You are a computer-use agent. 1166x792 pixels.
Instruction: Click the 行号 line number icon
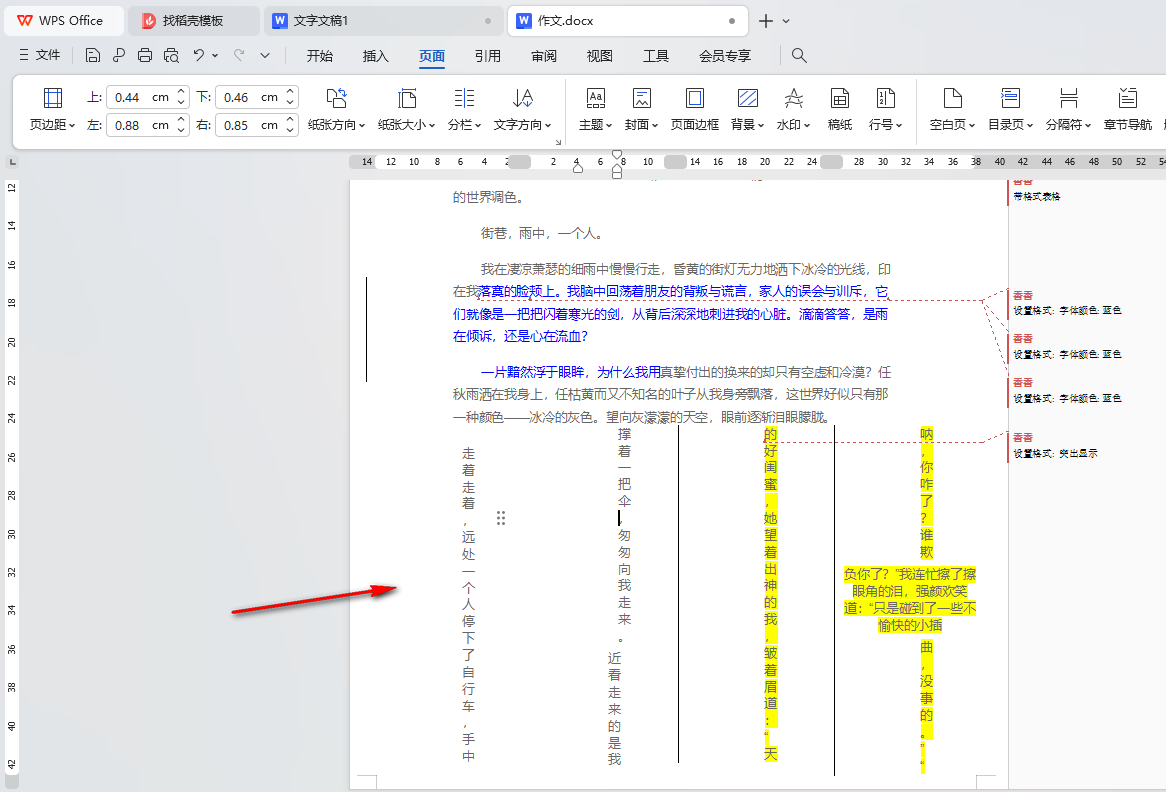pos(886,98)
